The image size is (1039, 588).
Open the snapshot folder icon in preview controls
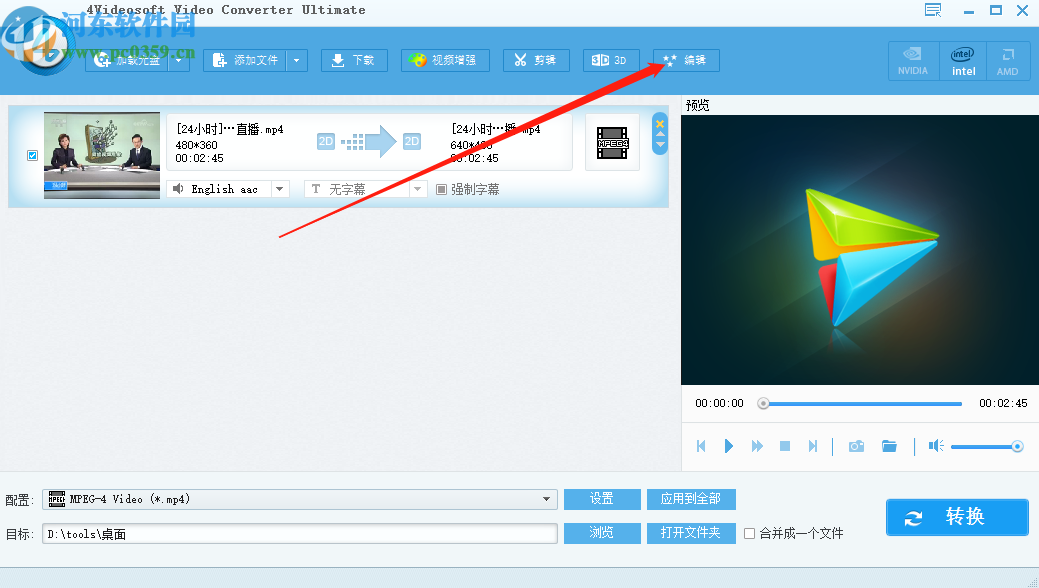click(x=890, y=446)
